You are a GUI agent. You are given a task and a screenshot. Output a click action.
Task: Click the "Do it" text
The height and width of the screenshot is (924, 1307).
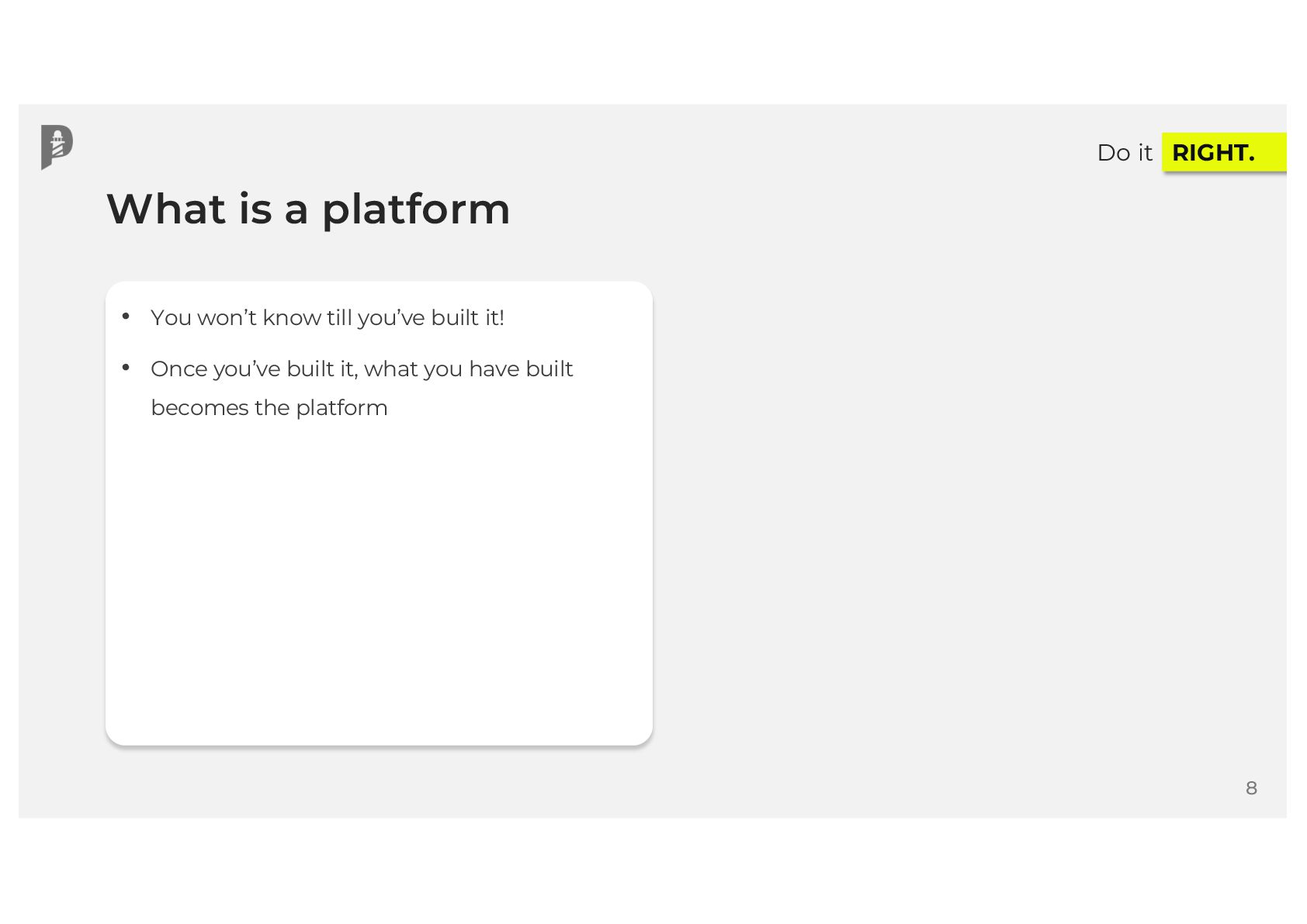point(1124,153)
